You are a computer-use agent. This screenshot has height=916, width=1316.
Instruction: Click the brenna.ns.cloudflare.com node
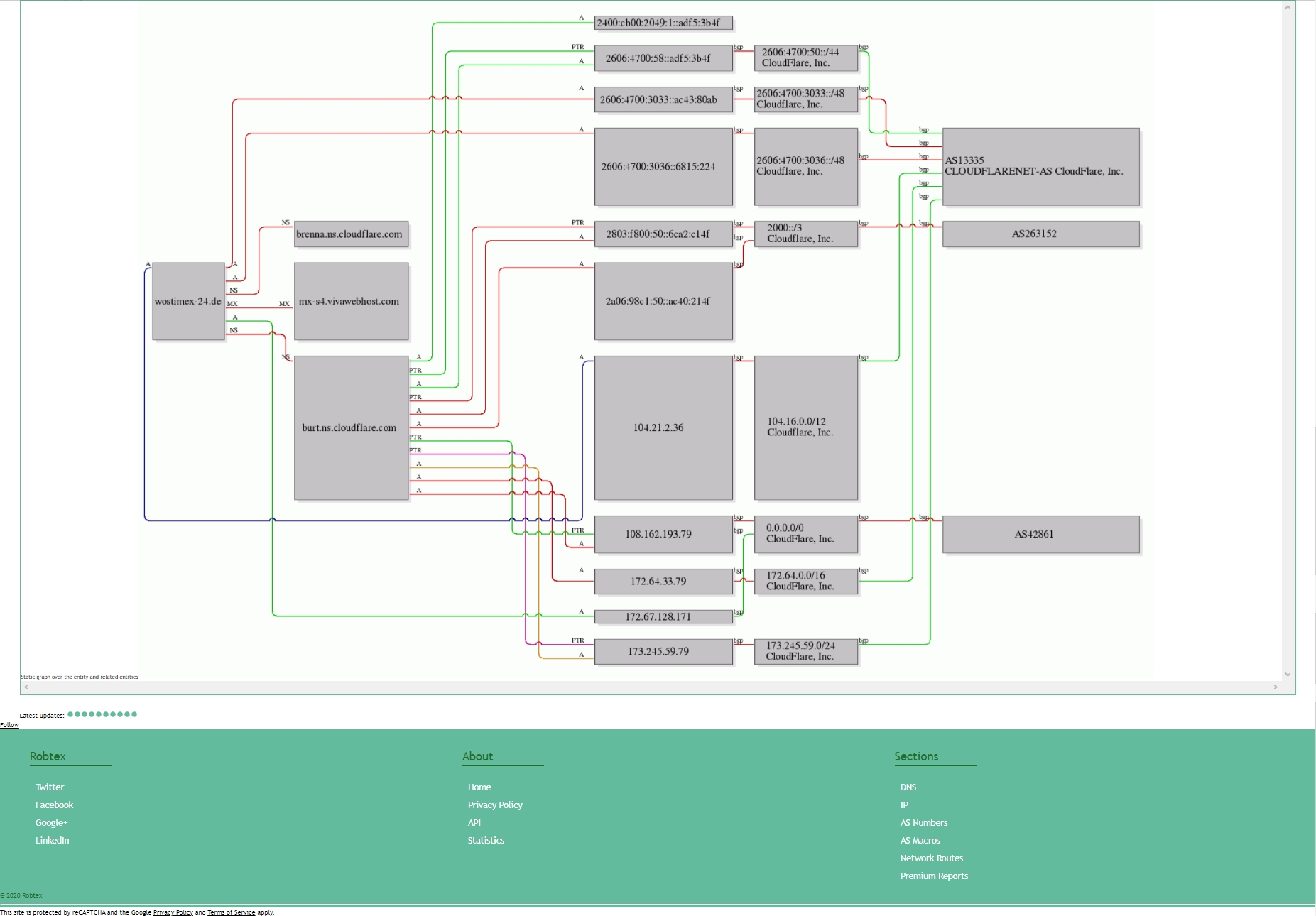click(351, 234)
